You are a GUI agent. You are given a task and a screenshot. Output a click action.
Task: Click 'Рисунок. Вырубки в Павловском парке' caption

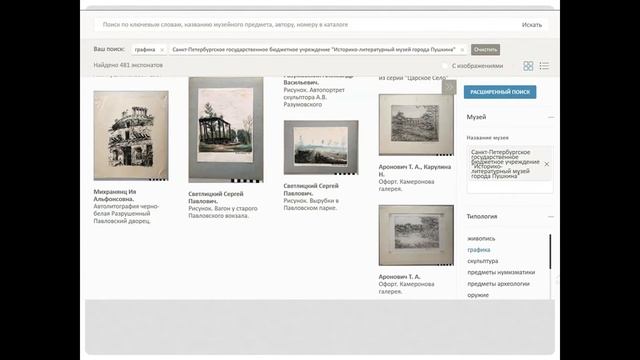tap(311, 204)
